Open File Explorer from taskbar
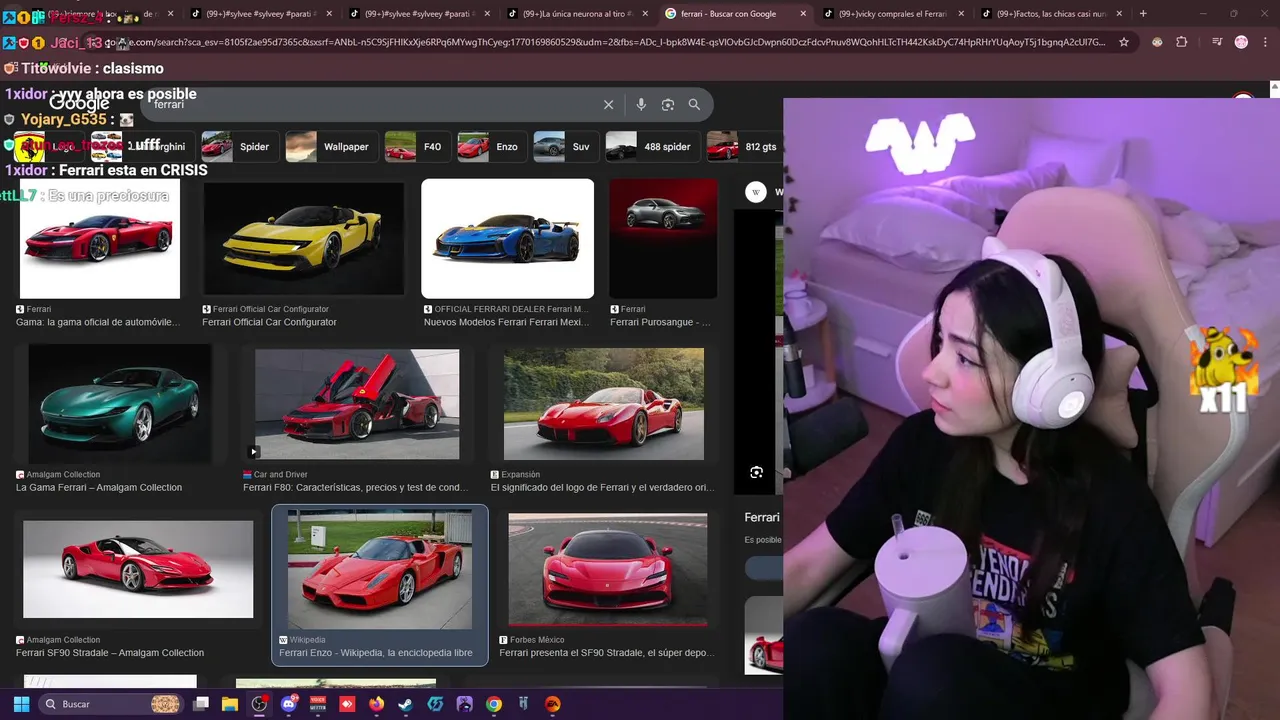Image resolution: width=1280 pixels, height=720 pixels. pos(230,704)
